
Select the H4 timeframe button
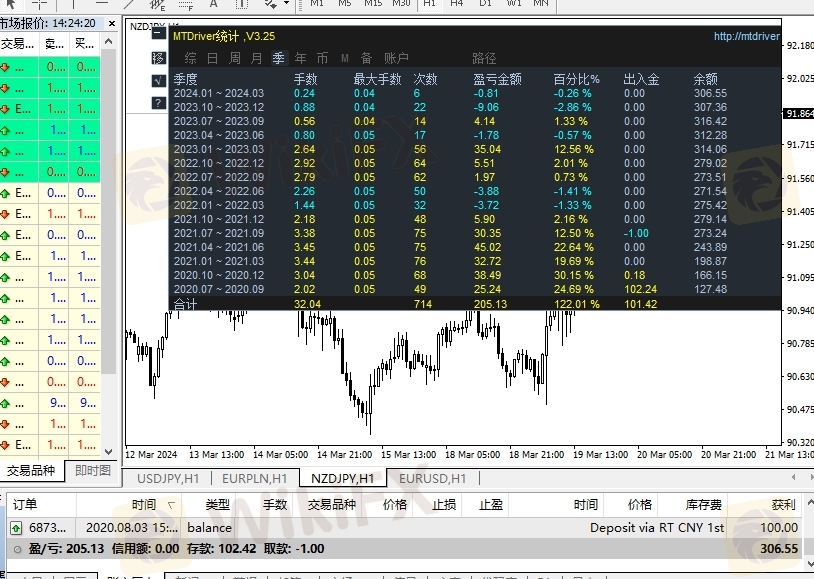pos(457,4)
